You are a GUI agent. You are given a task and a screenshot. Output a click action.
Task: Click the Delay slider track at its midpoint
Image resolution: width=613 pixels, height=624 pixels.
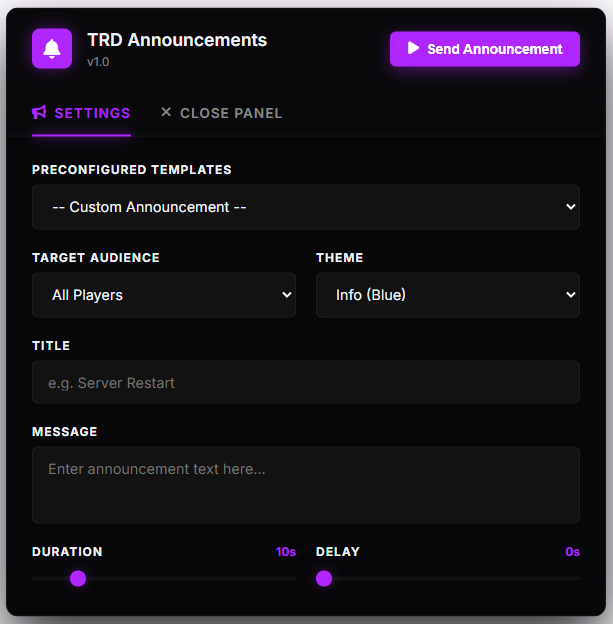[x=448, y=578]
